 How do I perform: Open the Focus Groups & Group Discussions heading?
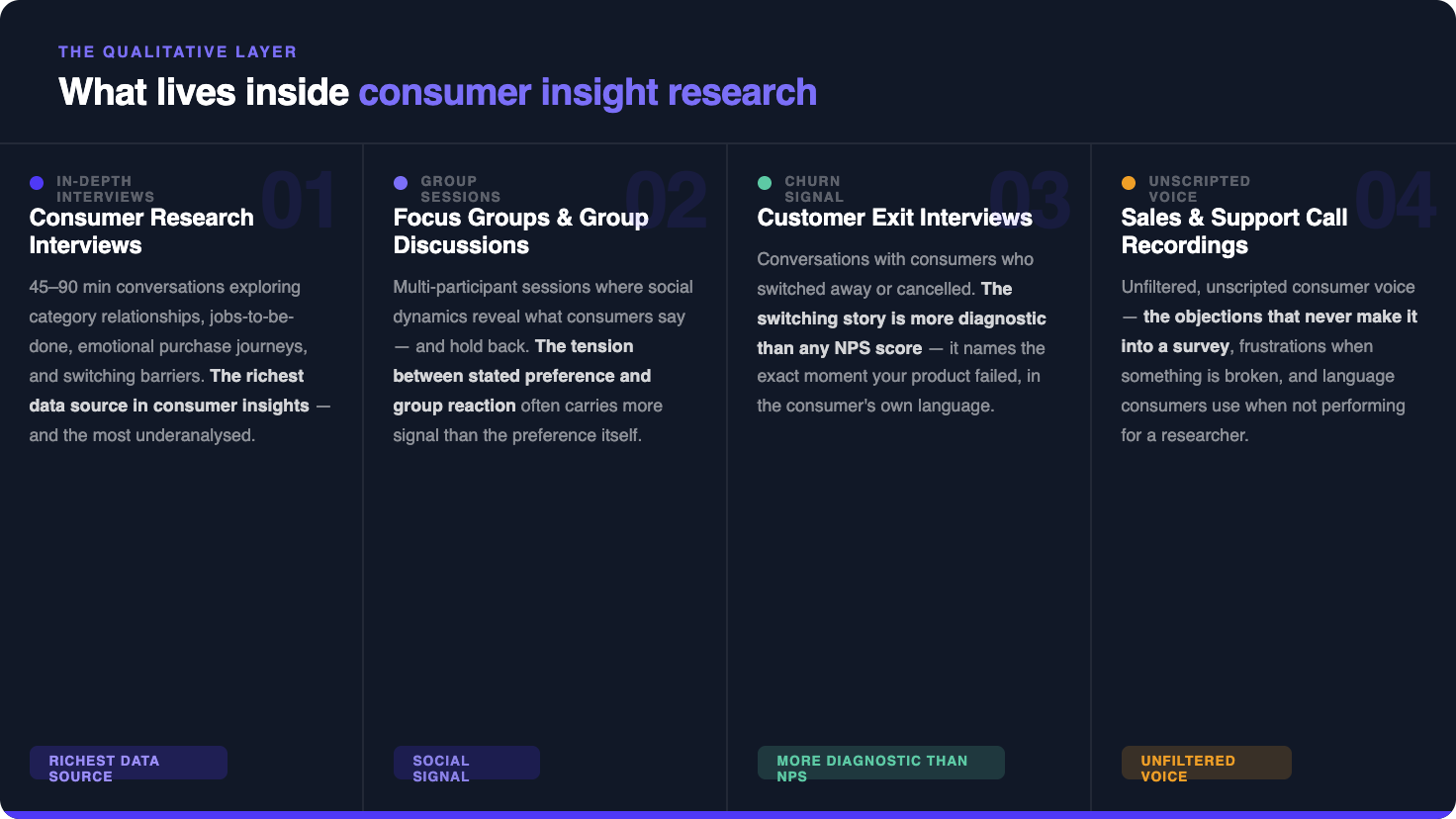(521, 231)
